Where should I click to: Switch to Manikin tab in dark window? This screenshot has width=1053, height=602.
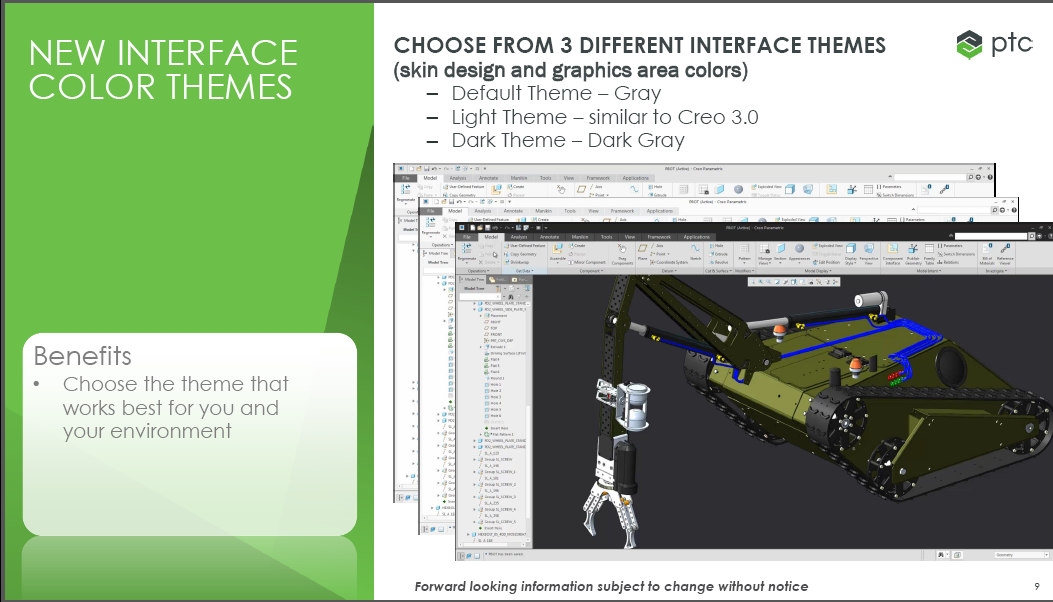[580, 237]
